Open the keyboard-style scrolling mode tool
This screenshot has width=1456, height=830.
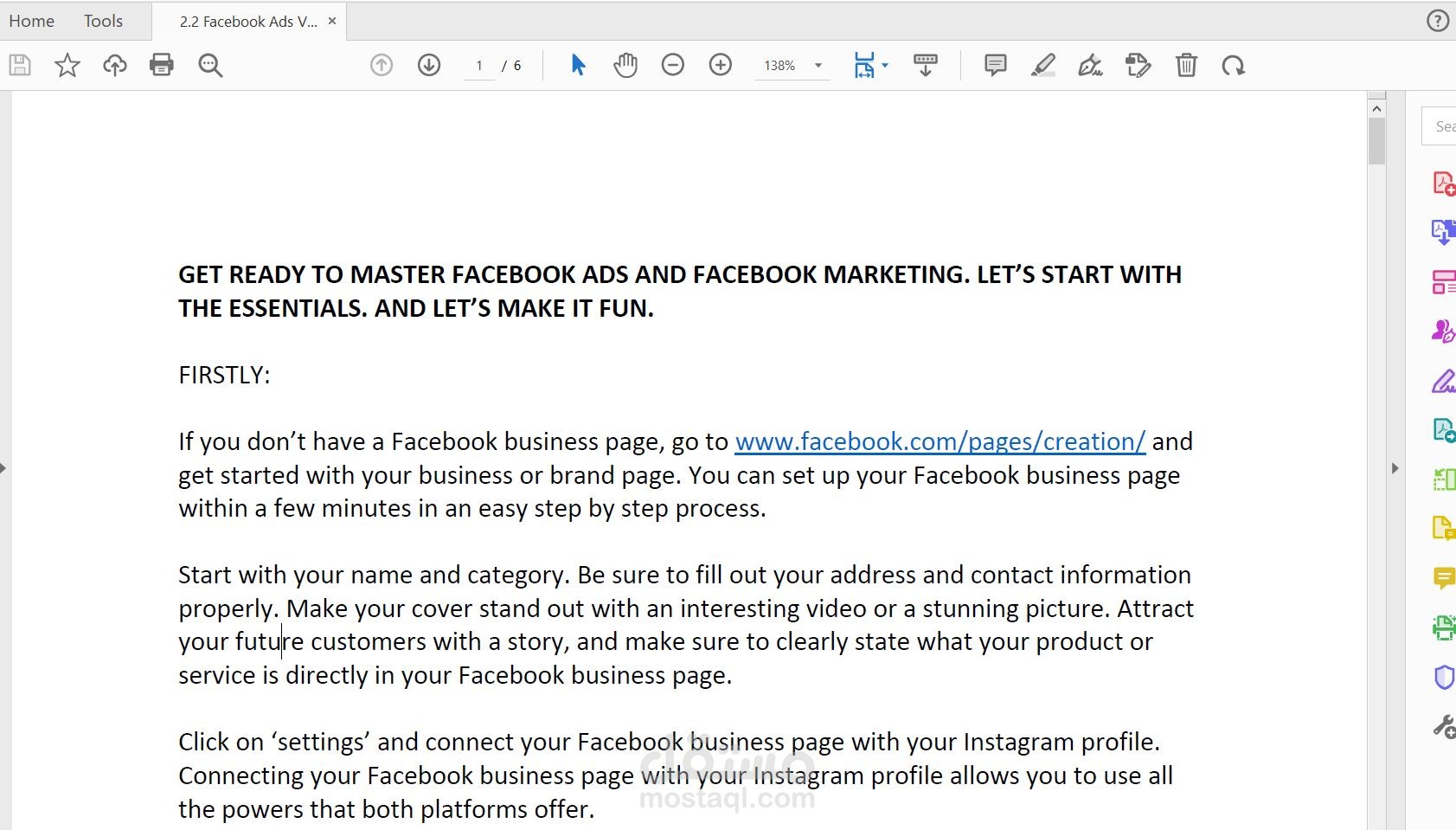(x=926, y=65)
